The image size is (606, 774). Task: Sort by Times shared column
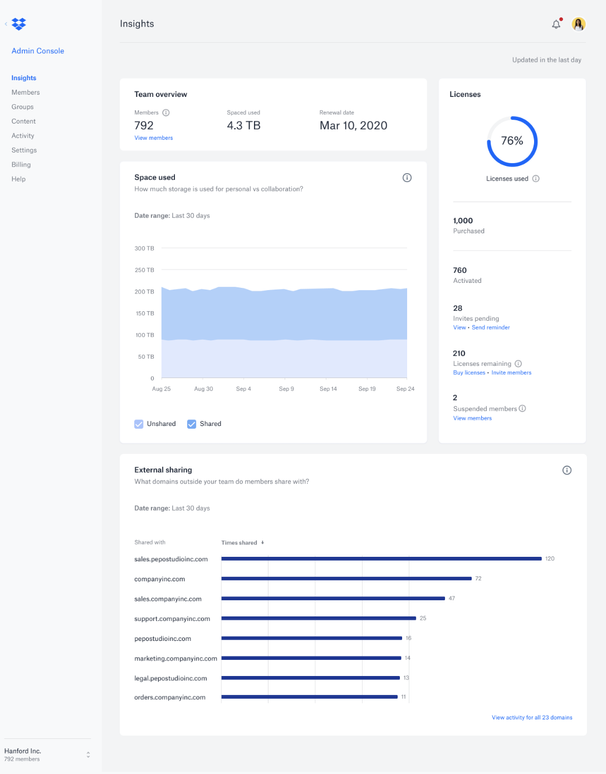pyautogui.click(x=242, y=543)
